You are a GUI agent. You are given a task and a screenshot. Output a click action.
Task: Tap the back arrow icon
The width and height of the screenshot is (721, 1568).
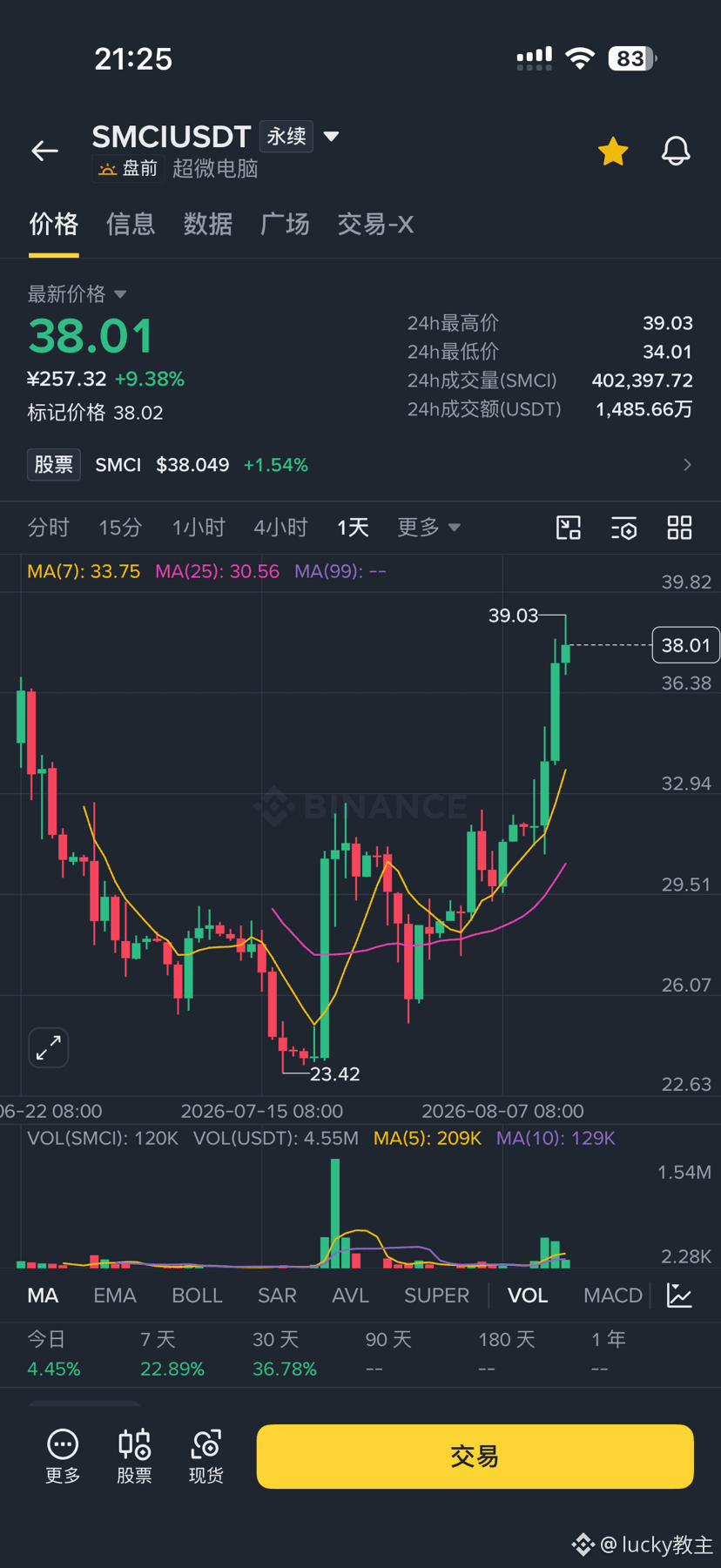click(44, 151)
